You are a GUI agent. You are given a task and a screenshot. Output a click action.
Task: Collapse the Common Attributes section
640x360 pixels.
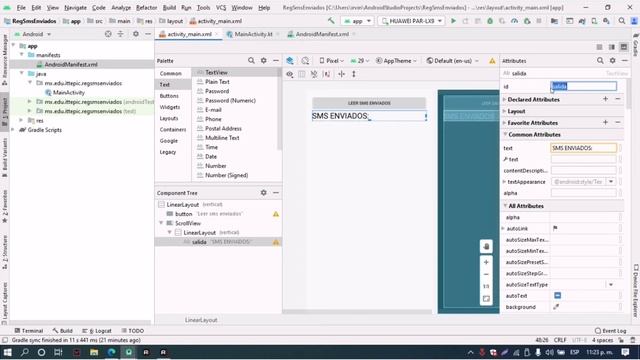coord(505,134)
